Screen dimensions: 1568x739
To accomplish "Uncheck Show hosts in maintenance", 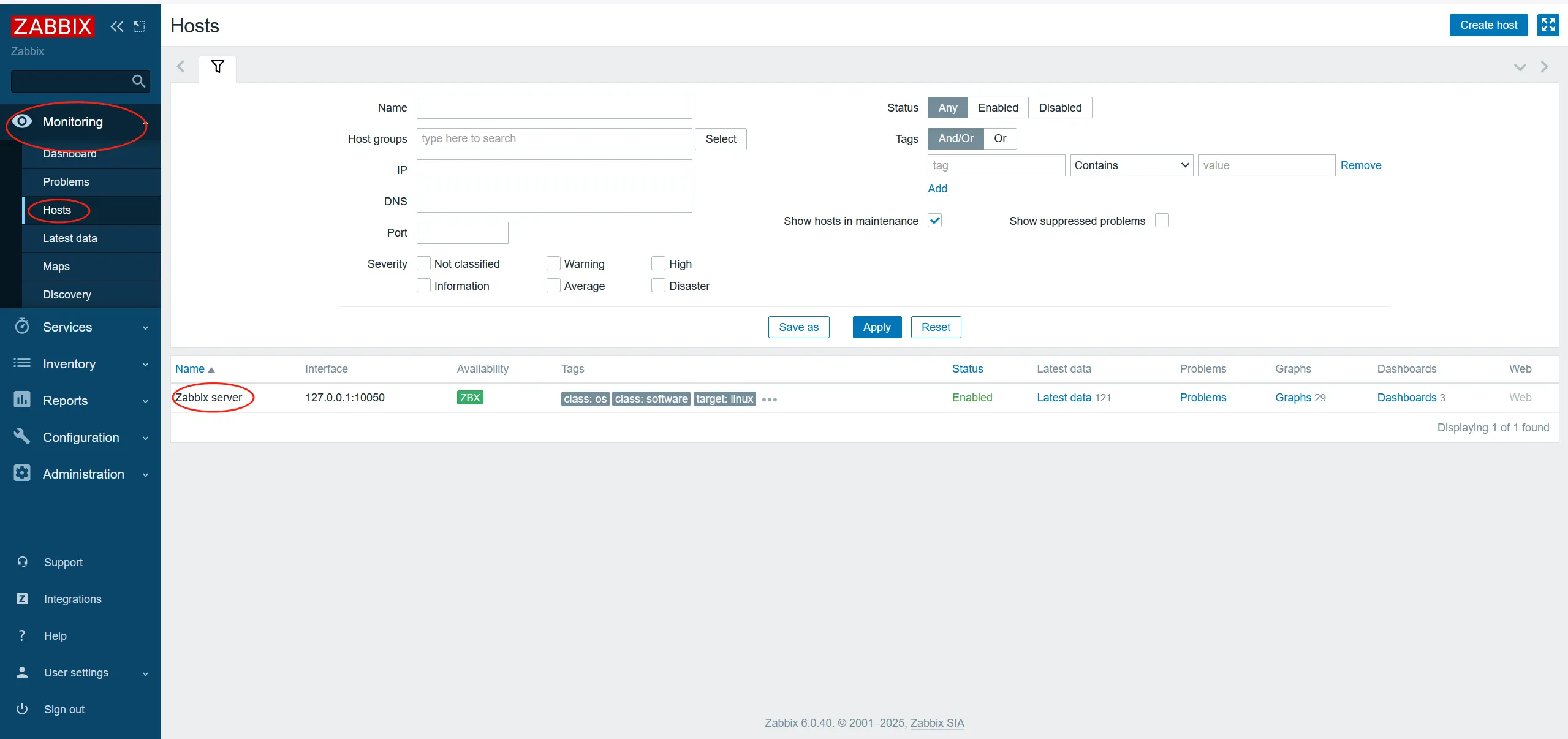I will coord(934,221).
